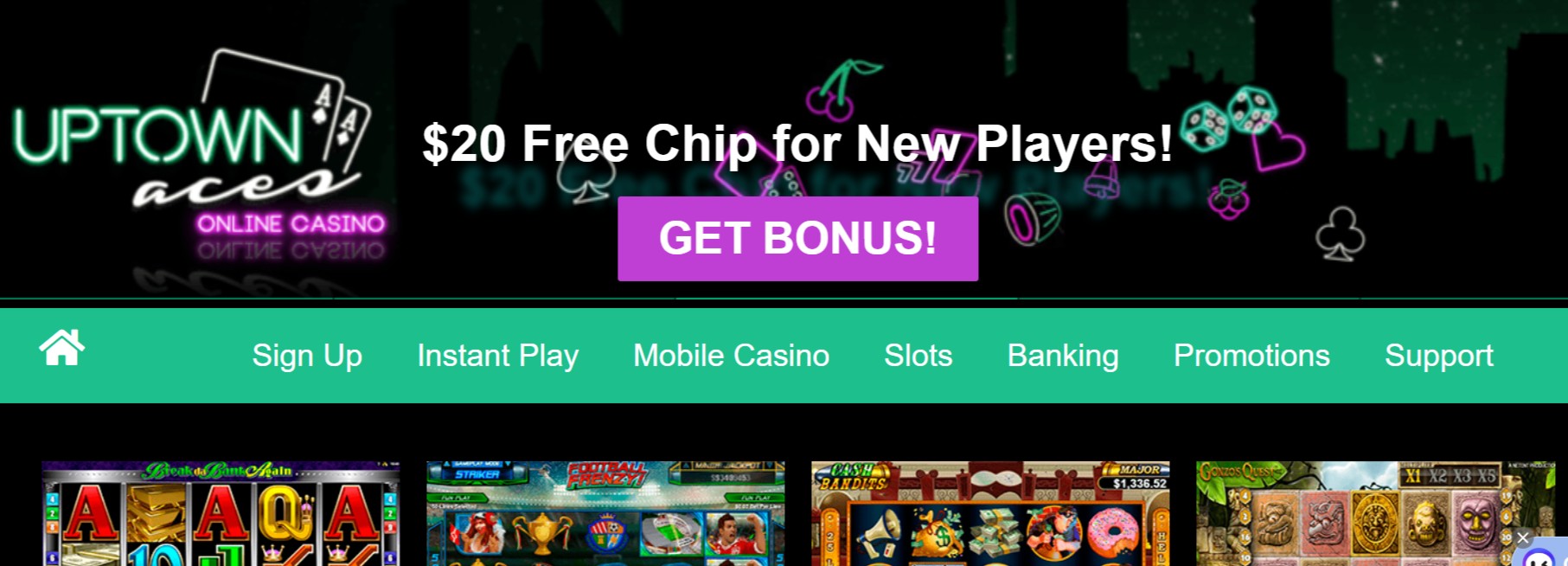Click the white club suit outline
The image size is (1568, 566).
point(1340,234)
